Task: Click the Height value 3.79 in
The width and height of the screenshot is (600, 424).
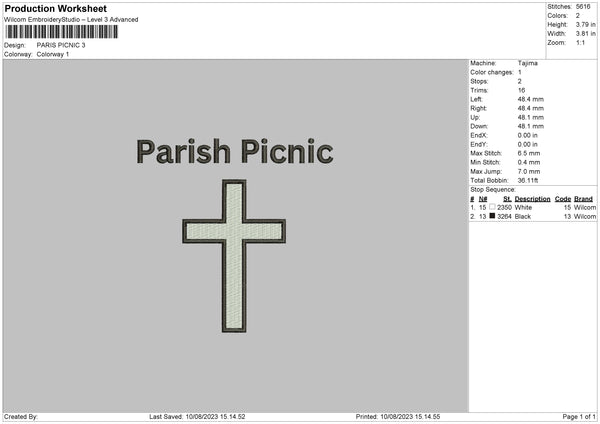Action: (585, 24)
